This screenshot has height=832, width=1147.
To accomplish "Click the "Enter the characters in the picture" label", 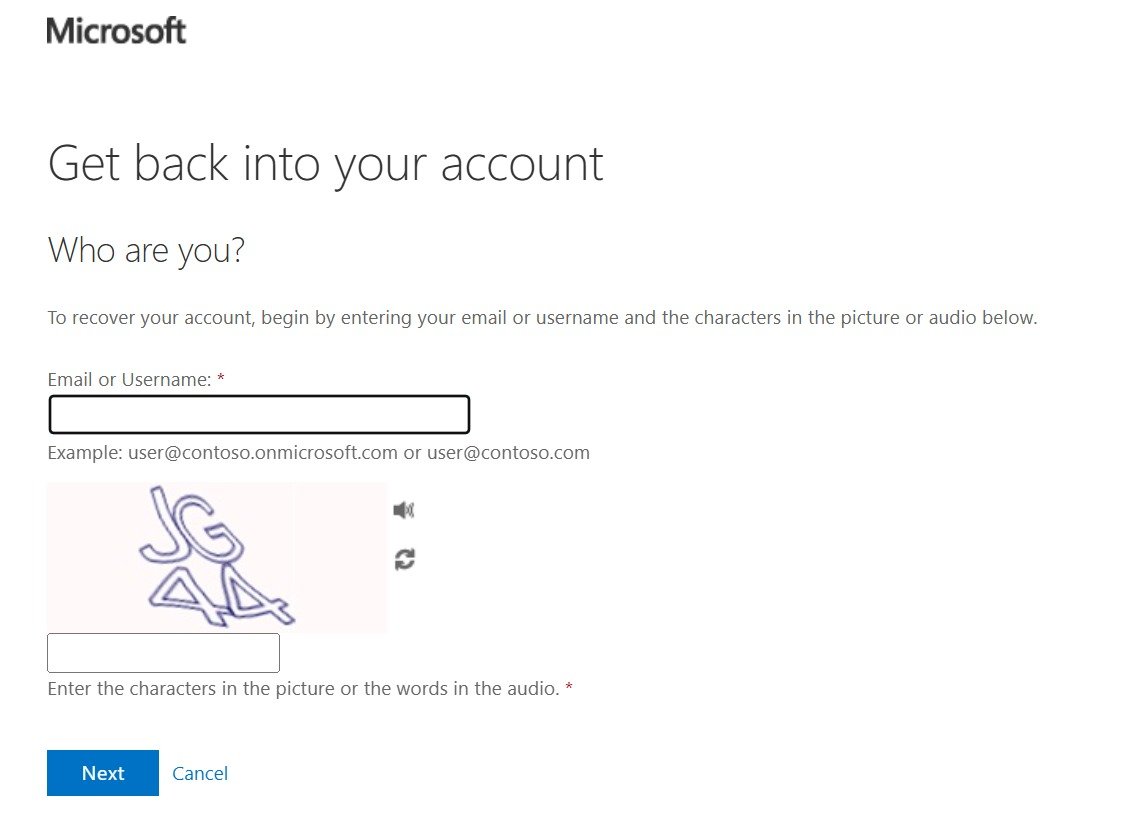I will 303,689.
